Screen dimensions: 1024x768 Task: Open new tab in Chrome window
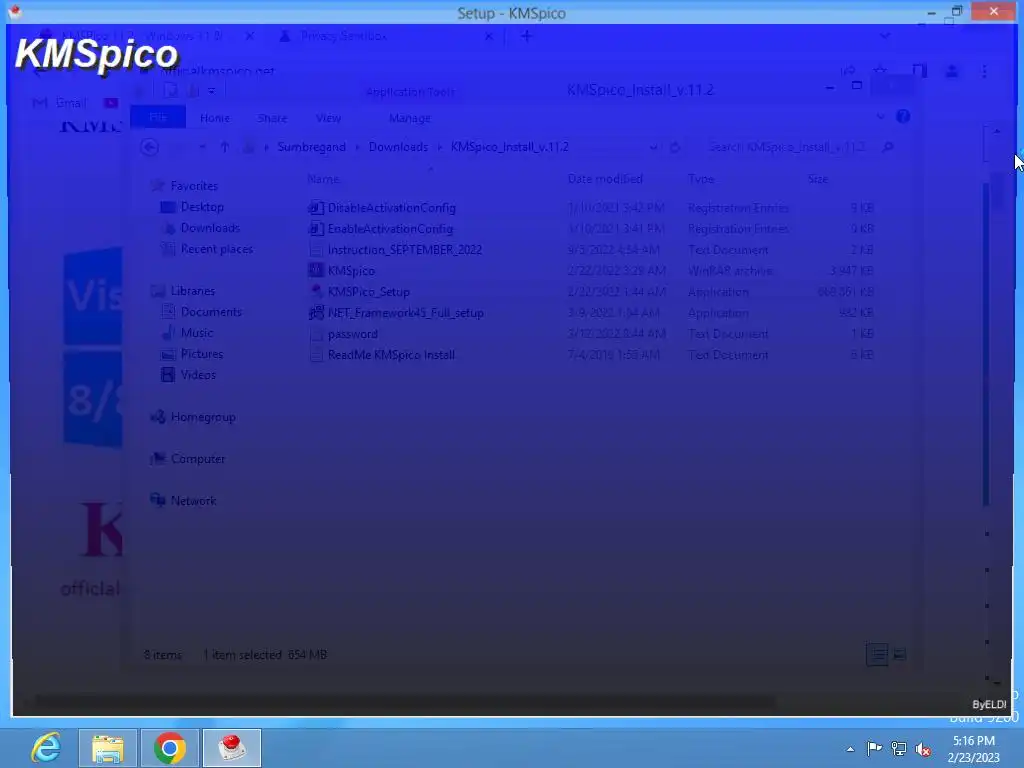[526, 36]
